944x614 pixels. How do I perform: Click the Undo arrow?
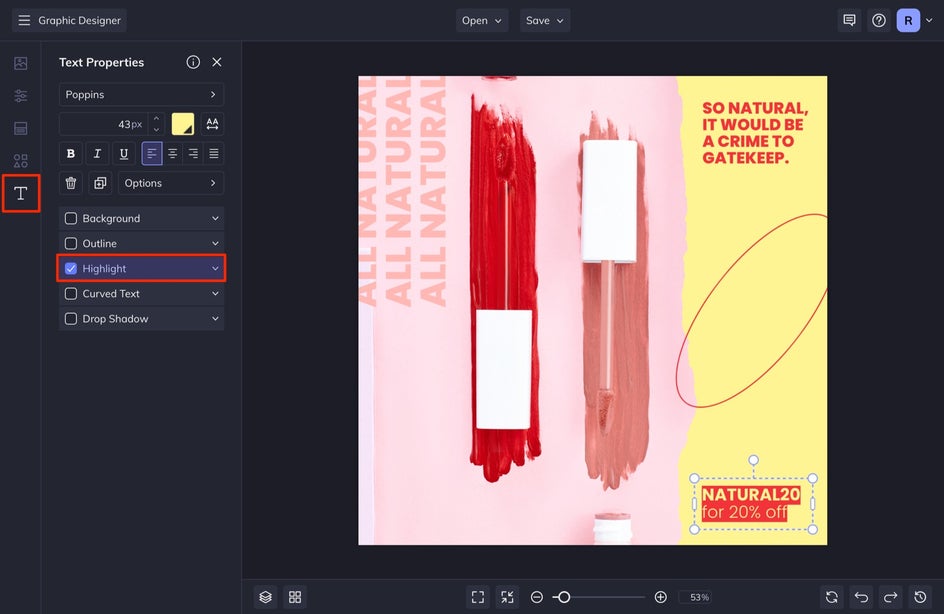(861, 597)
